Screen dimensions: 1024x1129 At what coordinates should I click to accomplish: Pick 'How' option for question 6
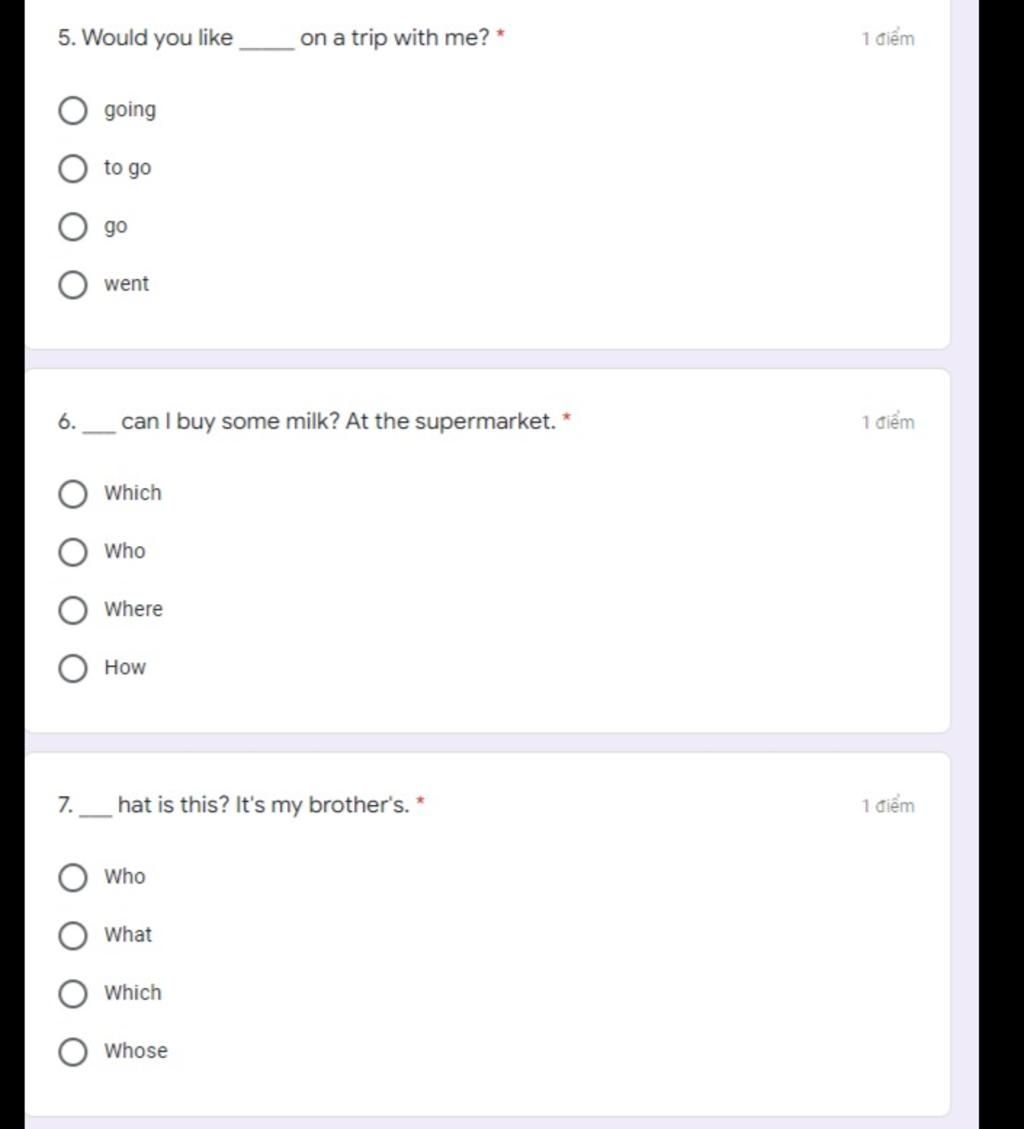pyautogui.click(x=73, y=668)
